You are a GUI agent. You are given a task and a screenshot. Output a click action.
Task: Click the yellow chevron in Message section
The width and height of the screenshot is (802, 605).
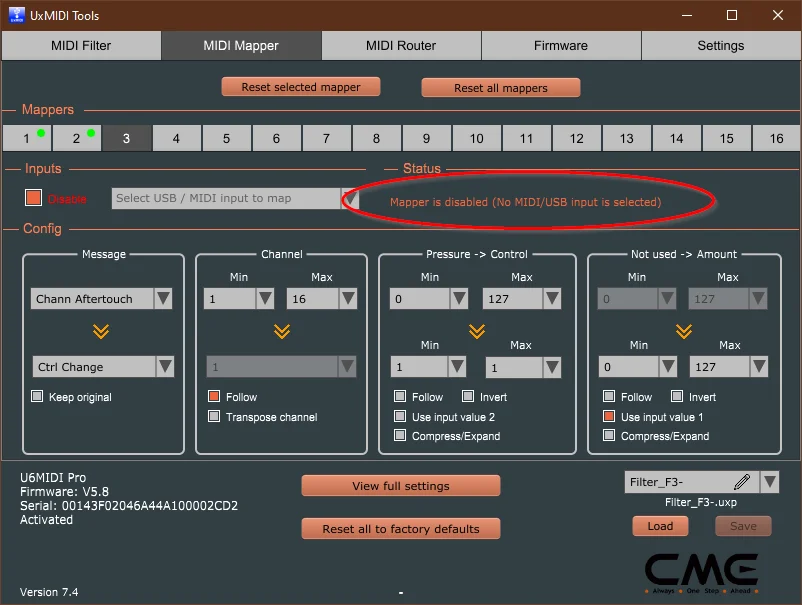coord(102,330)
